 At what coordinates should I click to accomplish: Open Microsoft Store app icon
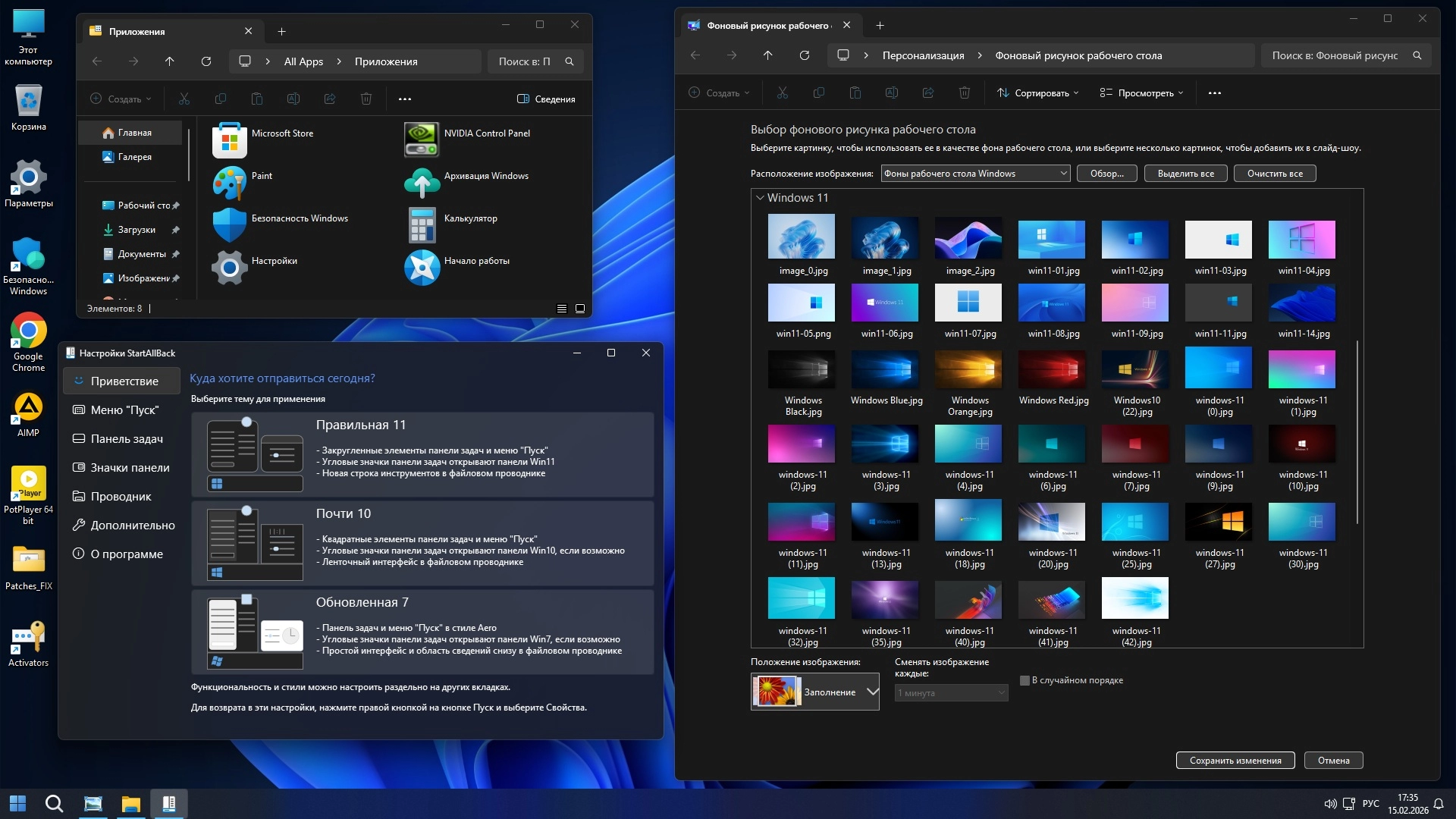(x=230, y=140)
